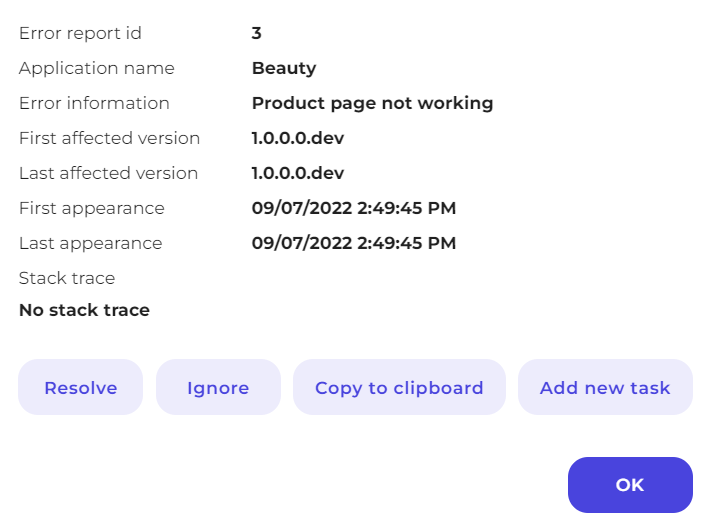Click the 'Stack trace' label

coord(67,278)
